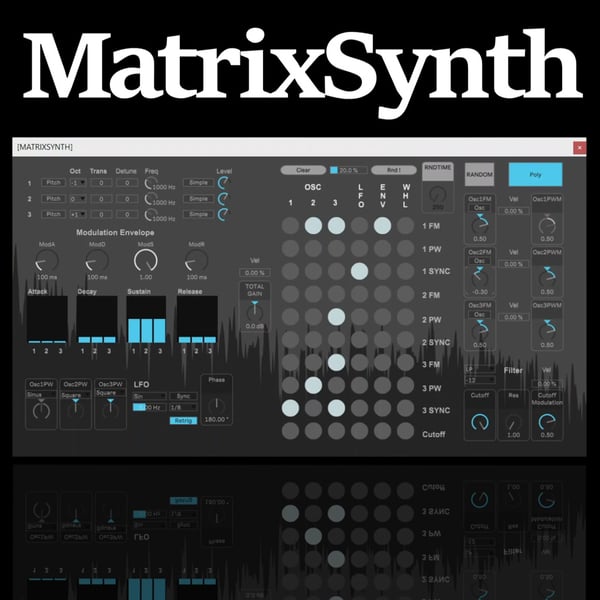Click the Osc1FM knob
This screenshot has height=600, width=600.
point(479,226)
